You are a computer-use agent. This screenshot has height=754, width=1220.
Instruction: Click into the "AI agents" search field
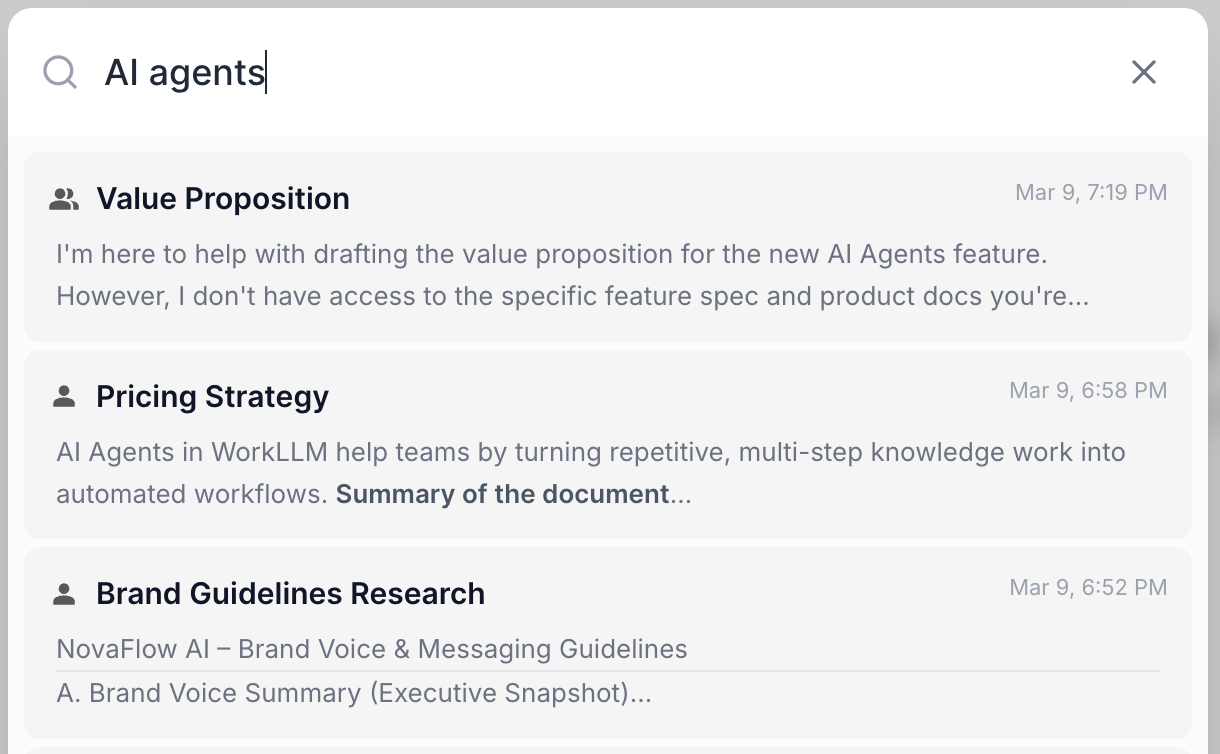600,72
